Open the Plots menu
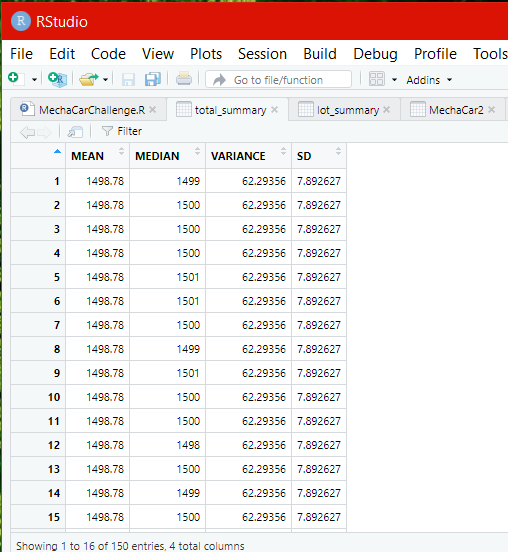 [x=206, y=54]
